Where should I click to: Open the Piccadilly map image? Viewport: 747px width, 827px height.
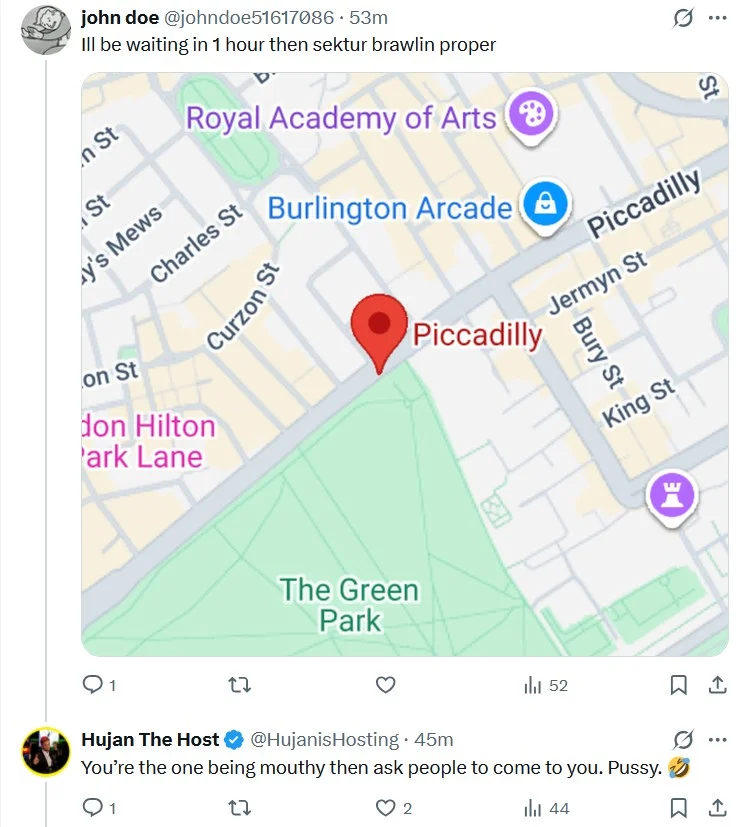click(405, 364)
